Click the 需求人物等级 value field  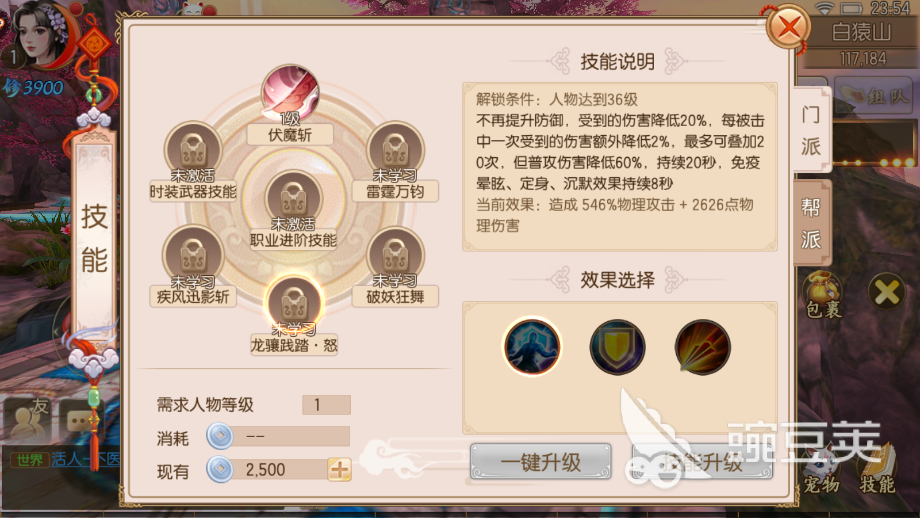[x=326, y=405]
